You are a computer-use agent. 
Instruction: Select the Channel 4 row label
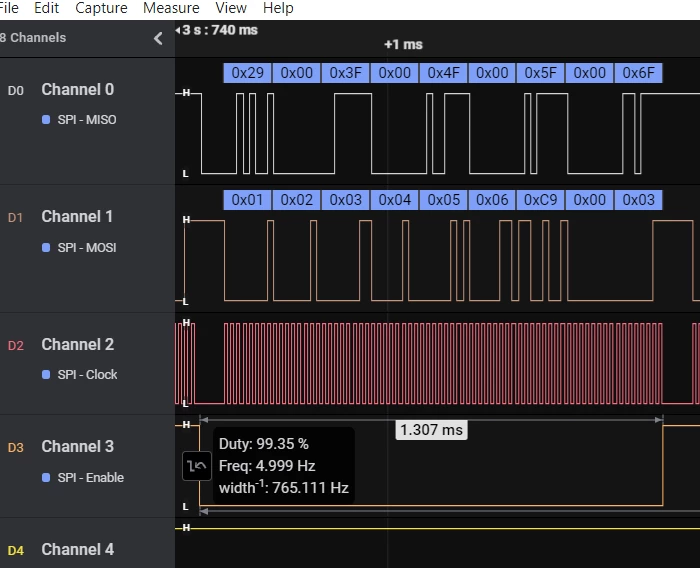point(78,549)
